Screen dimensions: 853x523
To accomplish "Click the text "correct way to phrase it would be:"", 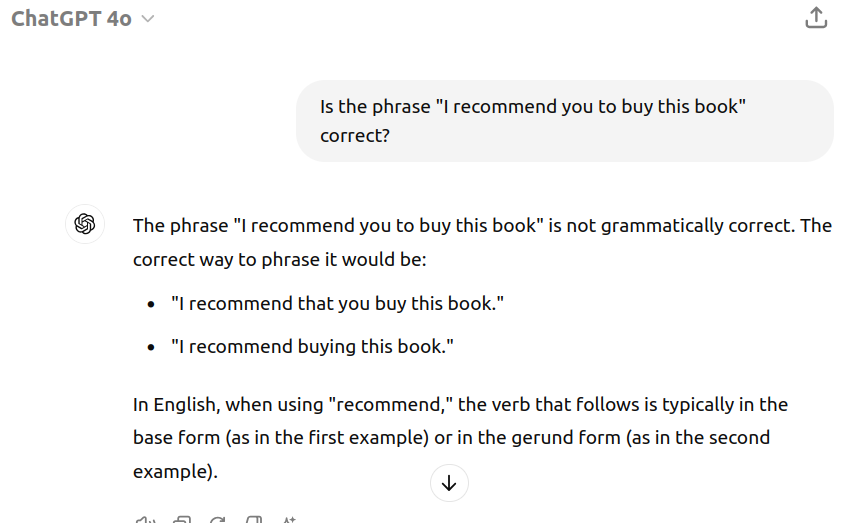I will click(x=280, y=260).
